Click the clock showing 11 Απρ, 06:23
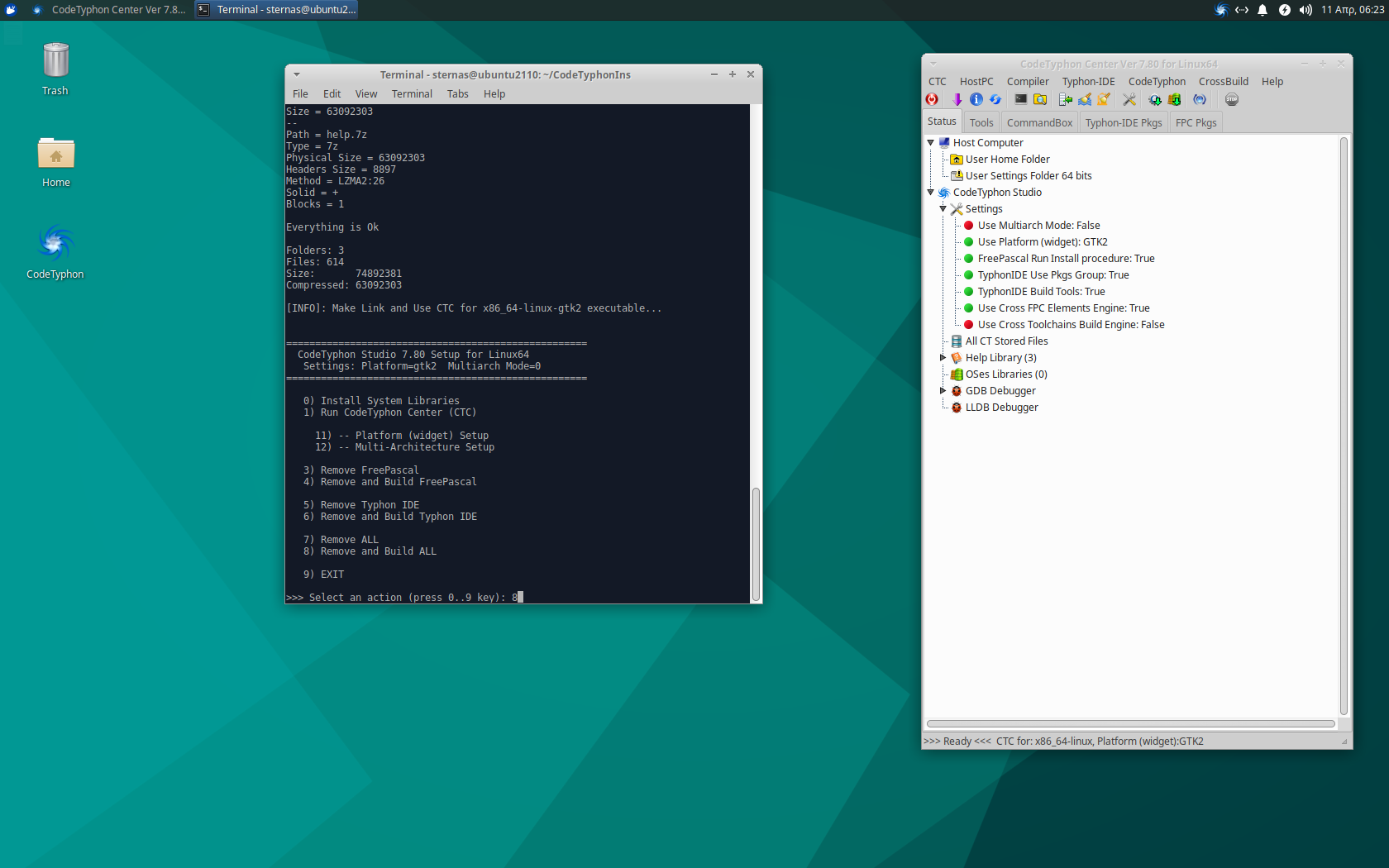1389x868 pixels. [1353, 10]
